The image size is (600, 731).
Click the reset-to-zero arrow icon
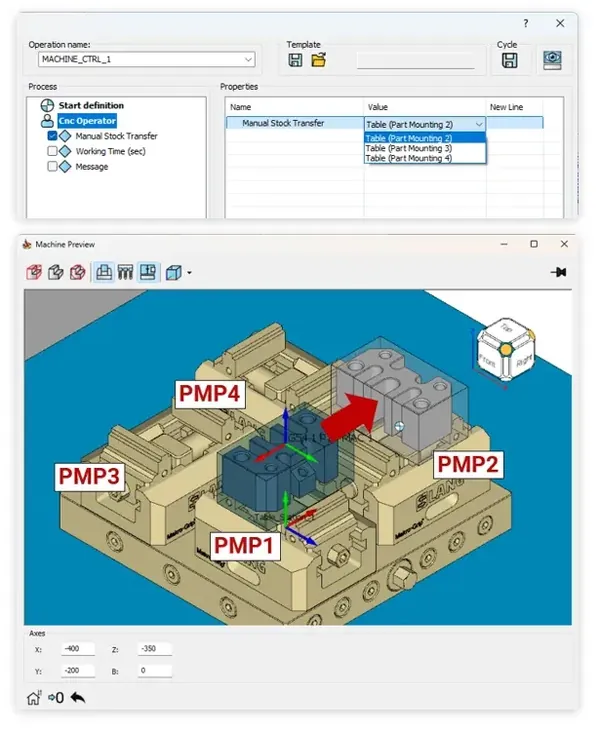pos(56,698)
